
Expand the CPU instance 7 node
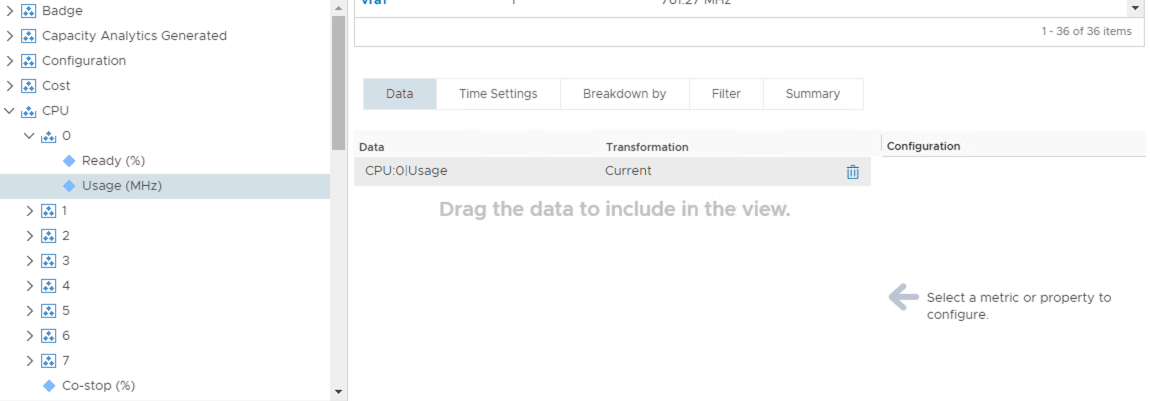[29, 361]
